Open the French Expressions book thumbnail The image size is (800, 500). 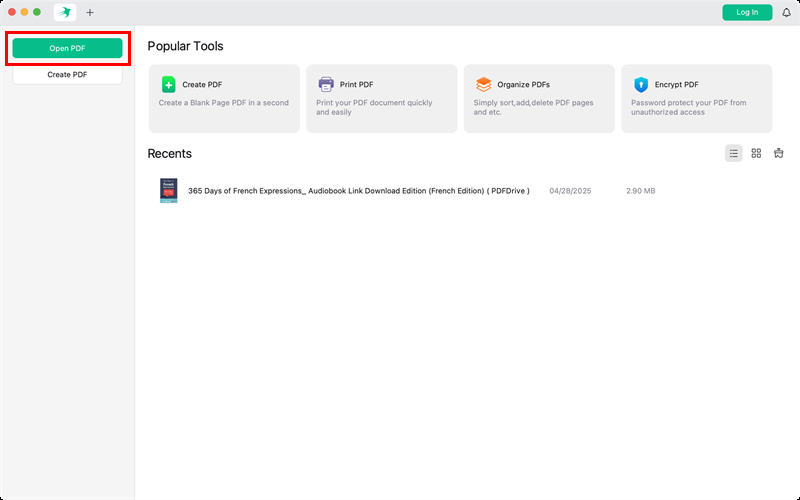[x=168, y=191]
